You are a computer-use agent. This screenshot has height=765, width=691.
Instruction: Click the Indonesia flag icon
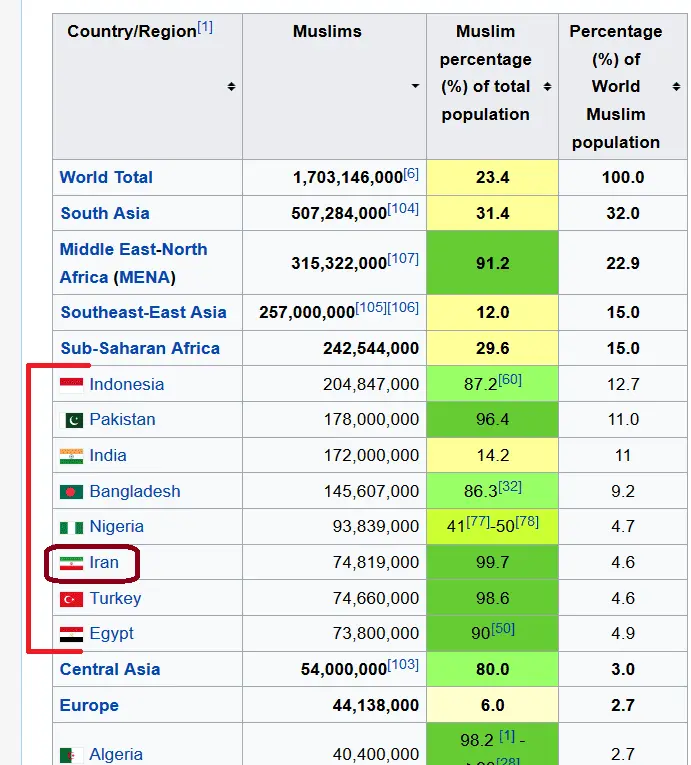pos(71,385)
